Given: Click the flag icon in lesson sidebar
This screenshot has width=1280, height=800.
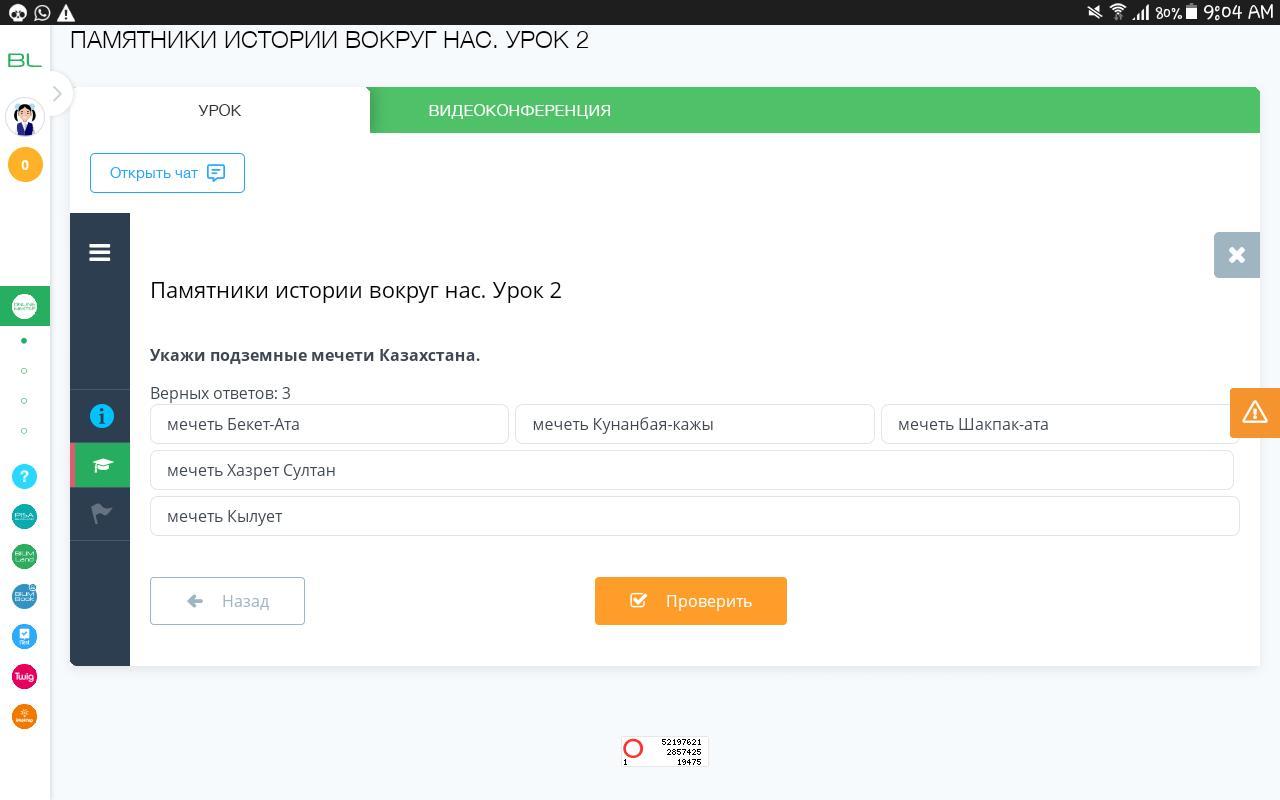Looking at the screenshot, I should coord(101,514).
